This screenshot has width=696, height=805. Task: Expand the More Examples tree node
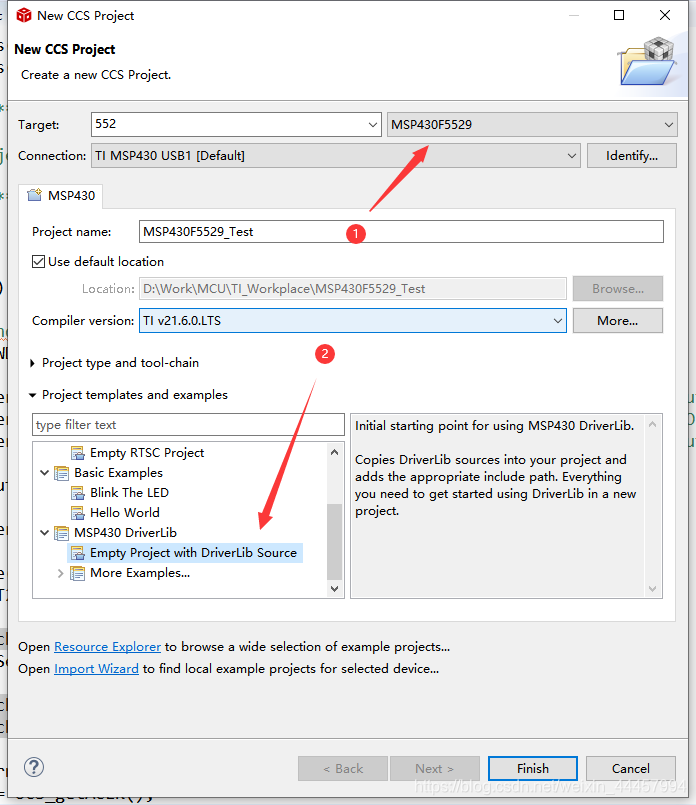[x=61, y=573]
